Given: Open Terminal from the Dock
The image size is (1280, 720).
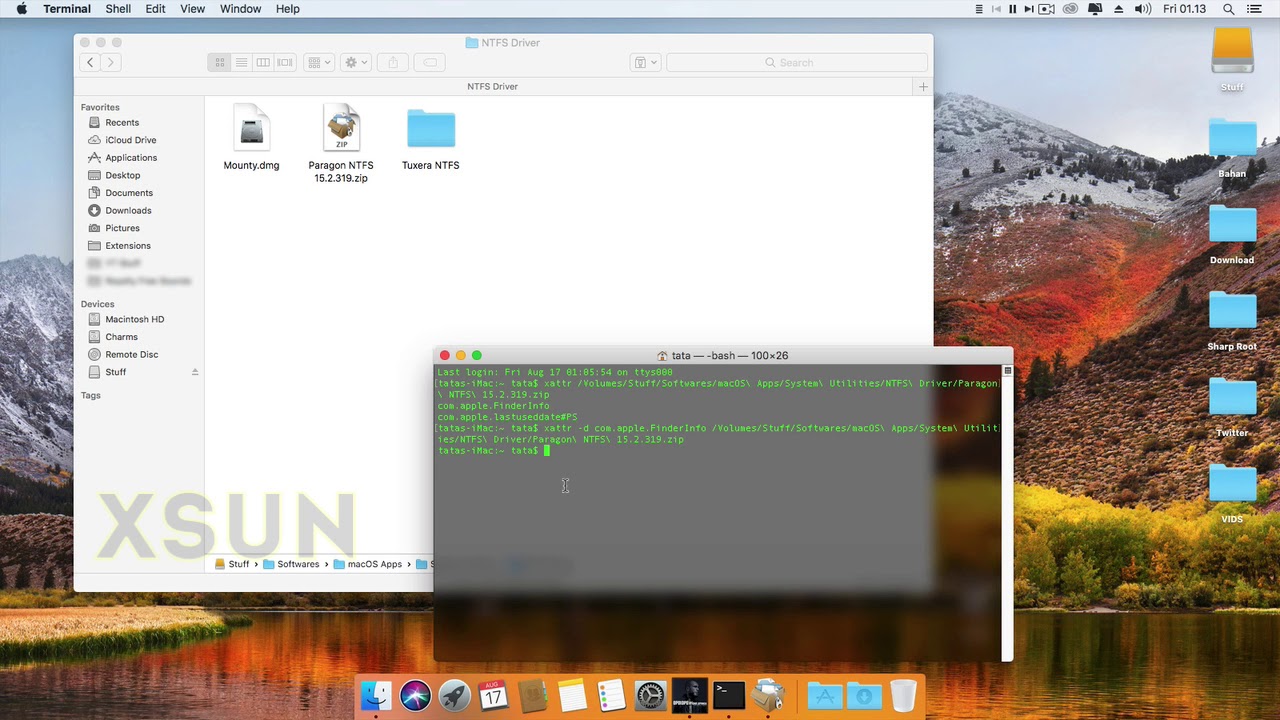Looking at the screenshot, I should [x=729, y=695].
